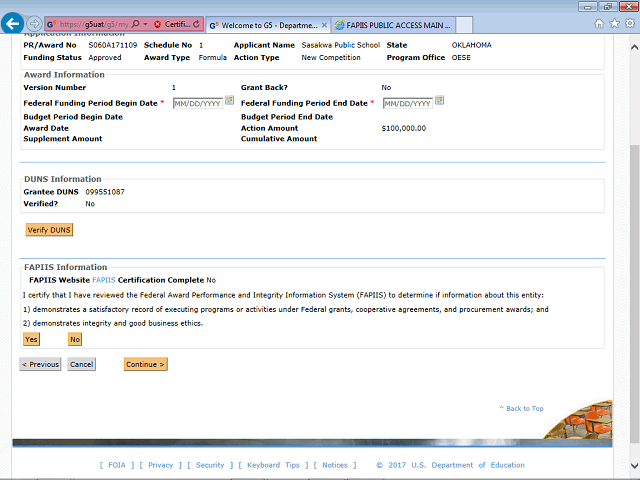Click the Verify DUNS button
The image size is (640, 480).
pyautogui.click(x=49, y=230)
